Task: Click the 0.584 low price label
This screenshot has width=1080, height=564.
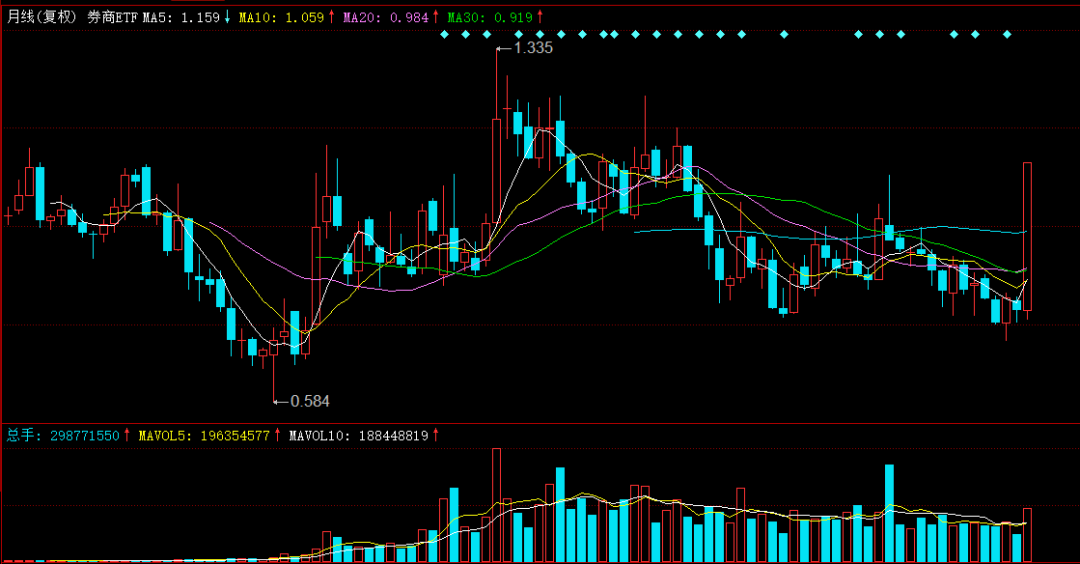Action: pos(309,401)
